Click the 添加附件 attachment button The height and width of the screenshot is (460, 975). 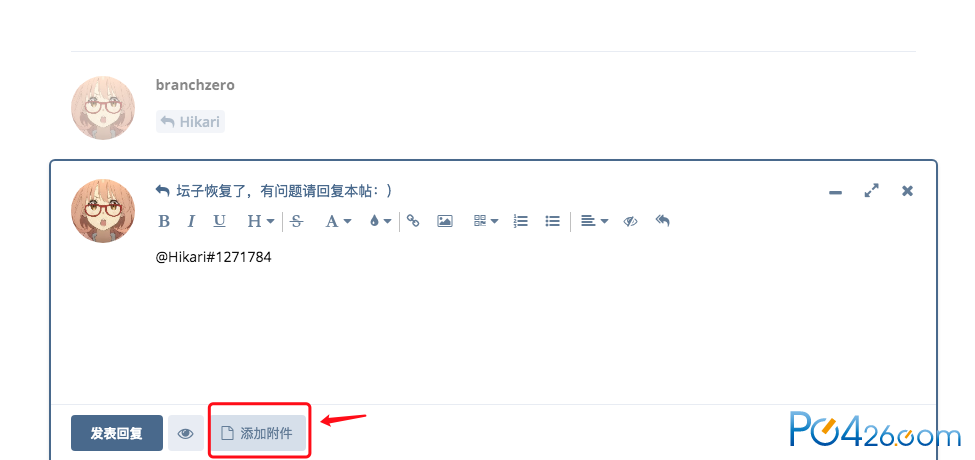tap(259, 433)
